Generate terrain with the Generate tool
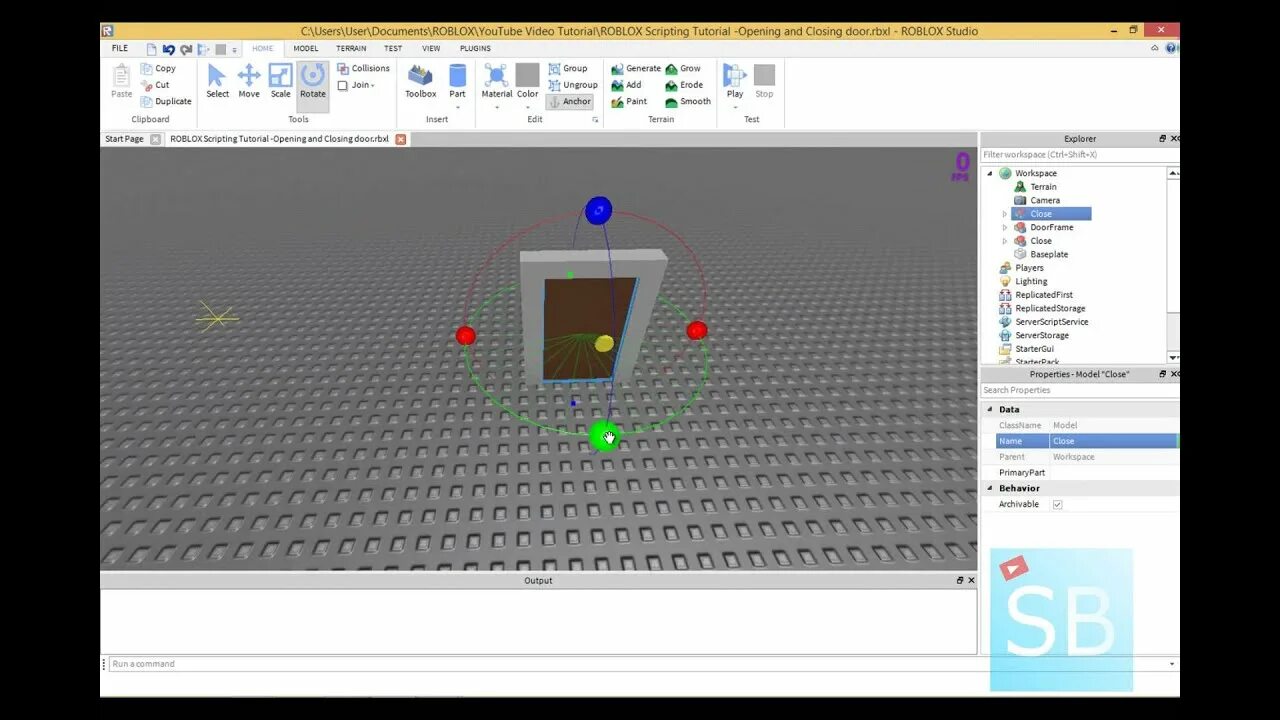The width and height of the screenshot is (1280, 720). click(636, 69)
